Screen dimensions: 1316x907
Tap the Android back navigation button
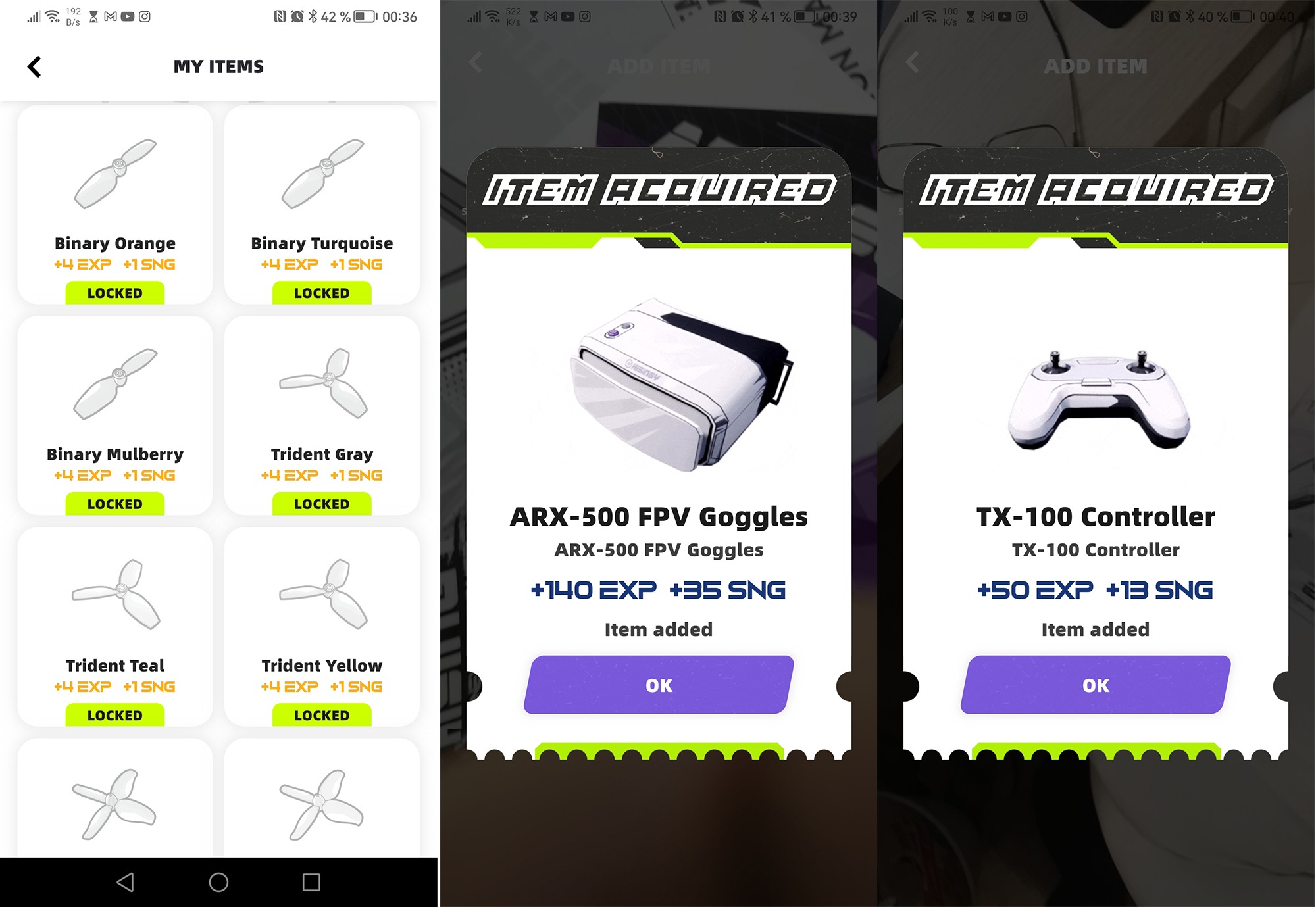pos(125,882)
